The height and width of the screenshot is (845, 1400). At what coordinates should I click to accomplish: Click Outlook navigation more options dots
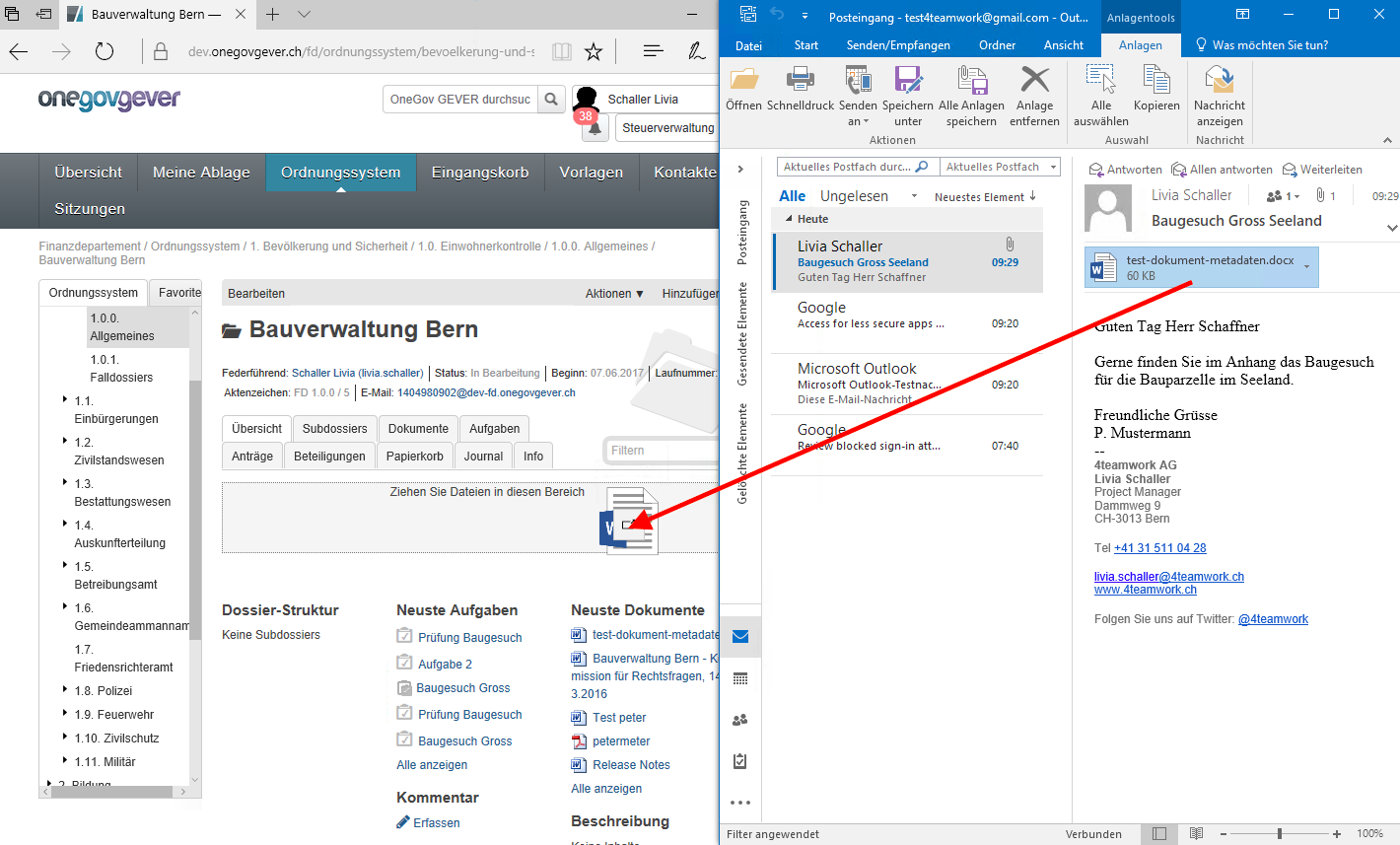740,803
